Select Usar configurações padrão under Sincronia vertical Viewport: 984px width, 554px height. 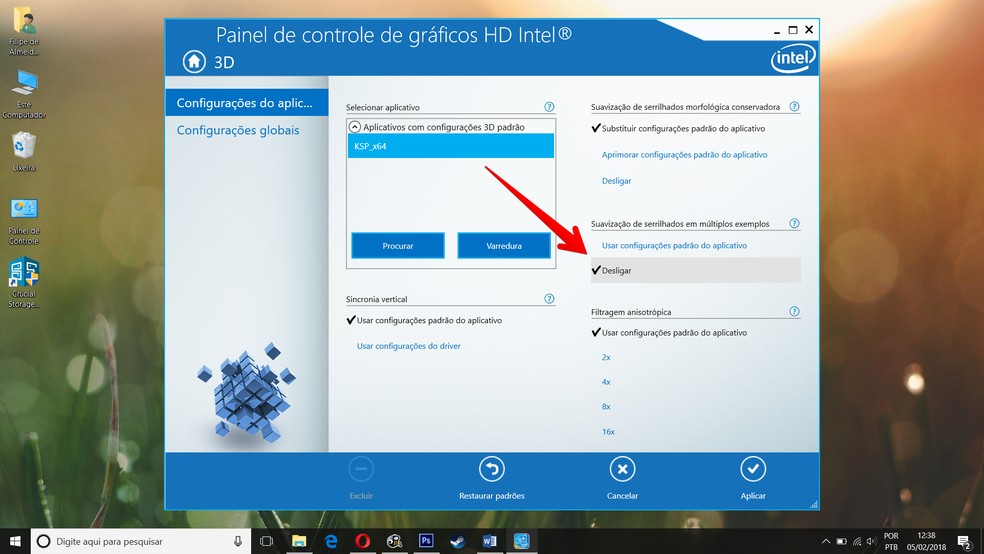(x=430, y=320)
